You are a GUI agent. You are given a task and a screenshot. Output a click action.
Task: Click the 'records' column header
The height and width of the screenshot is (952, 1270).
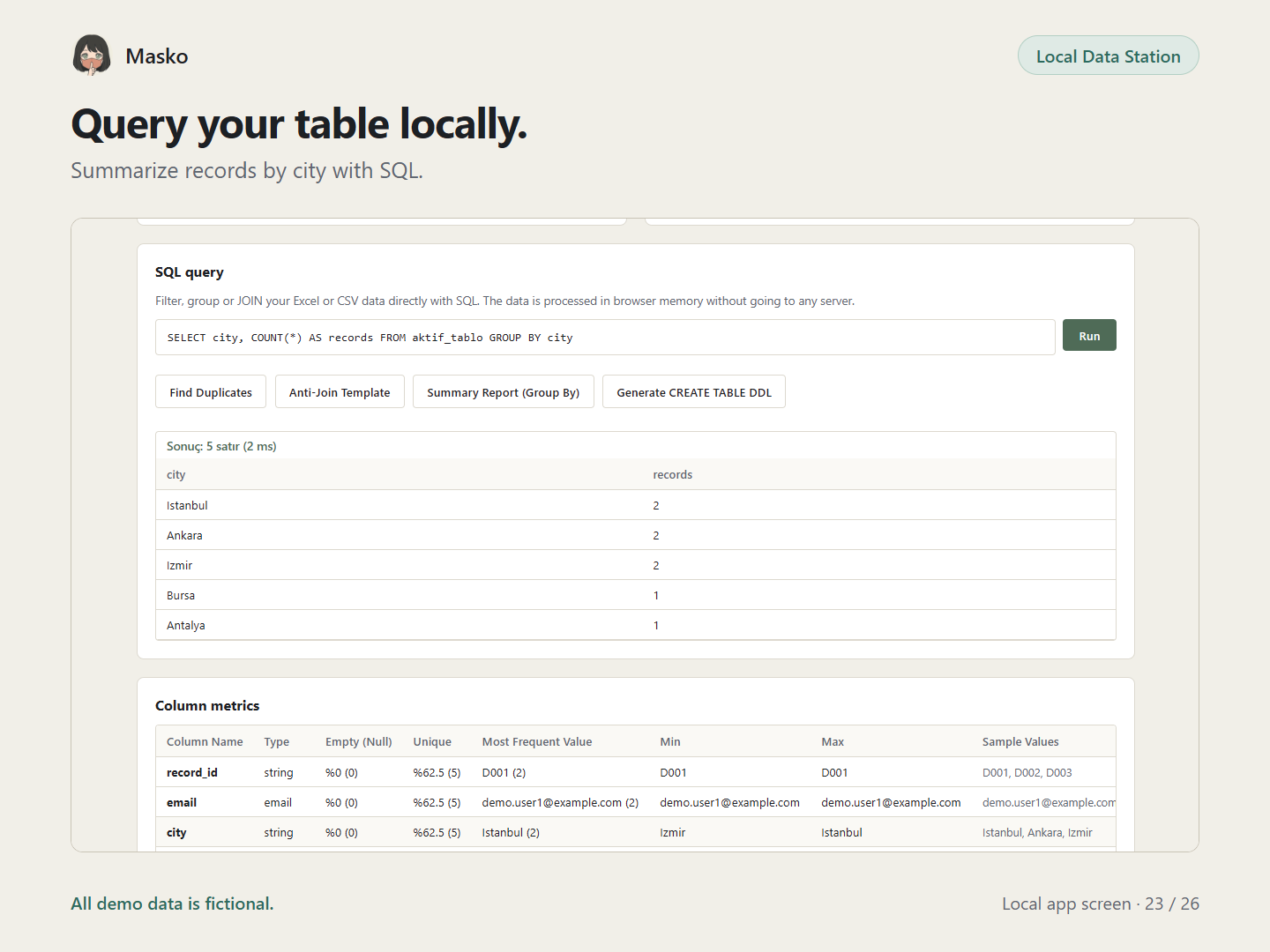[673, 474]
